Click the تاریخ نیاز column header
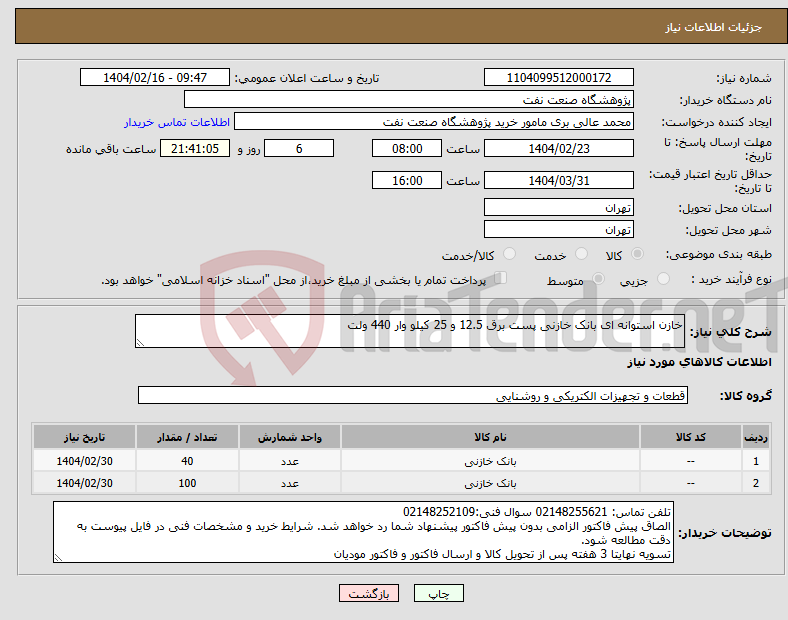 (x=84, y=437)
